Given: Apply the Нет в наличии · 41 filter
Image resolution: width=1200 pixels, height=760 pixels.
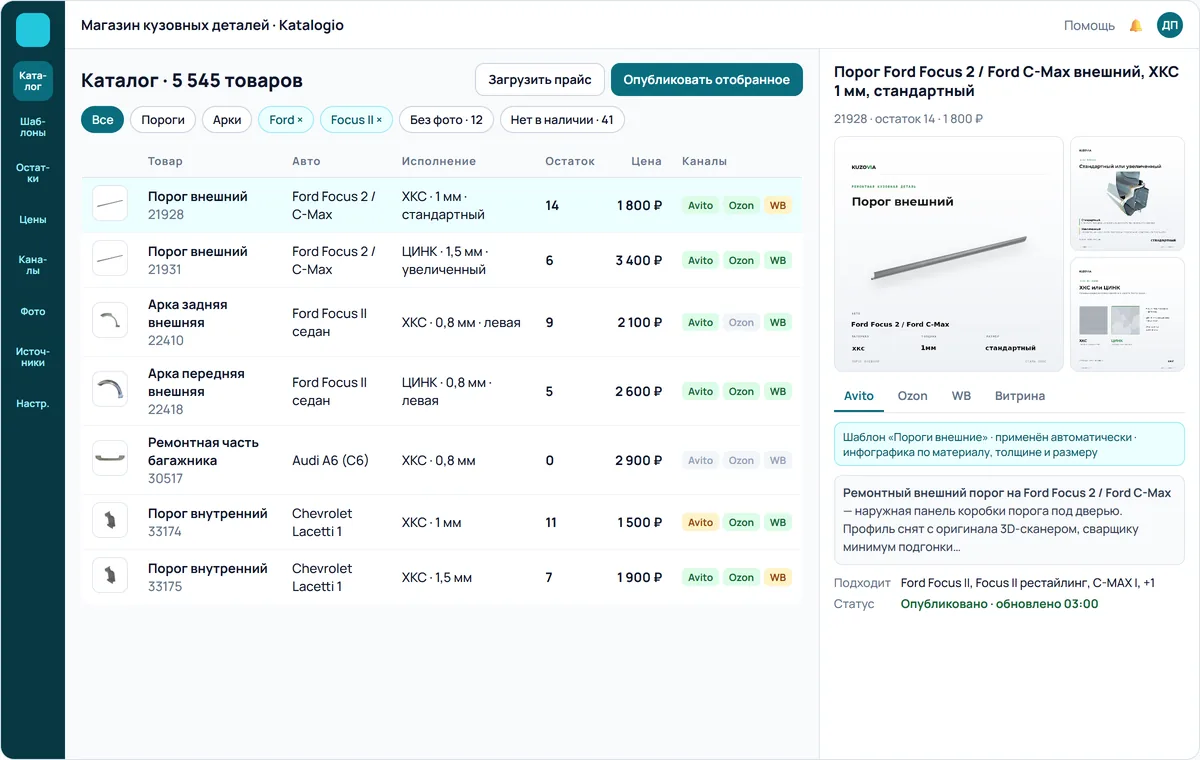Looking at the screenshot, I should point(562,120).
